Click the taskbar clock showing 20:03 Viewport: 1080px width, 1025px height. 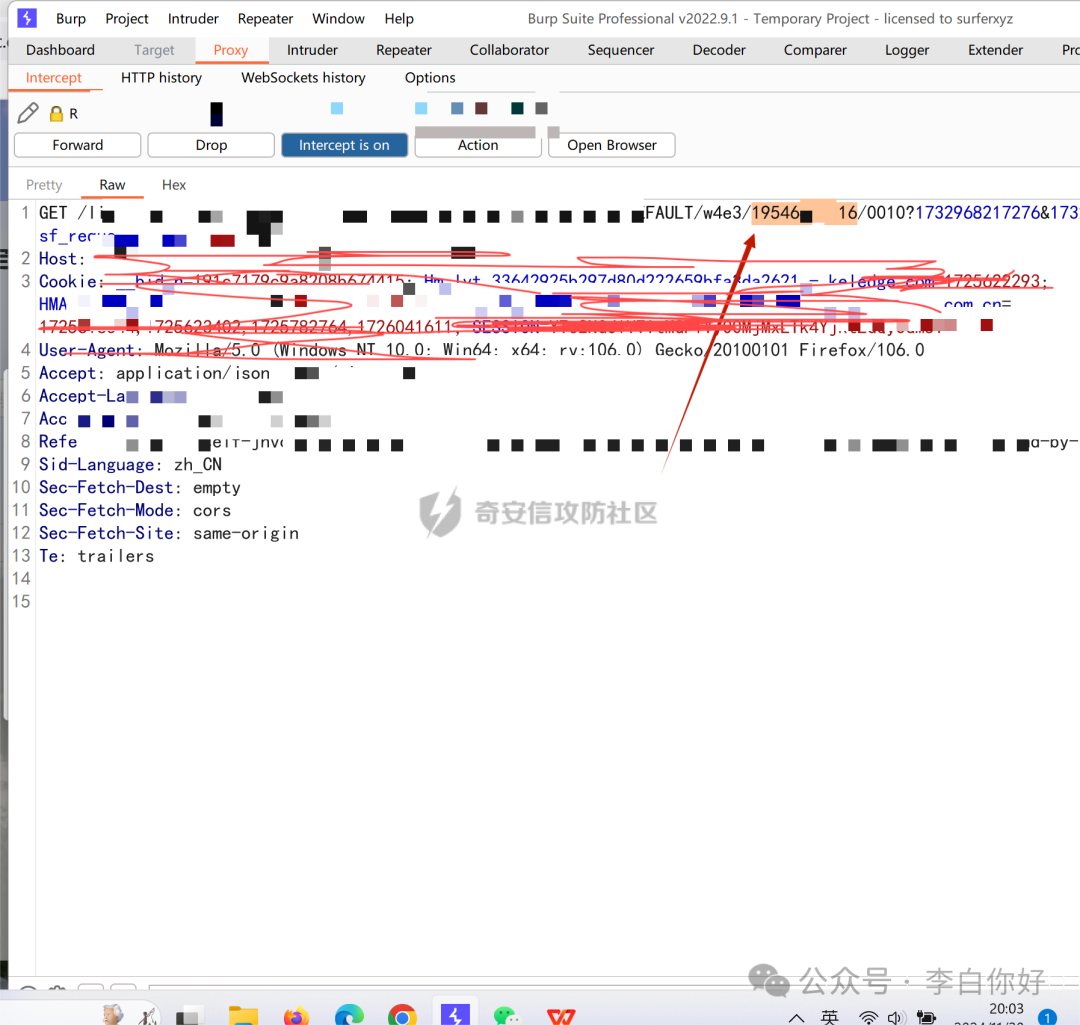tap(1006, 1009)
